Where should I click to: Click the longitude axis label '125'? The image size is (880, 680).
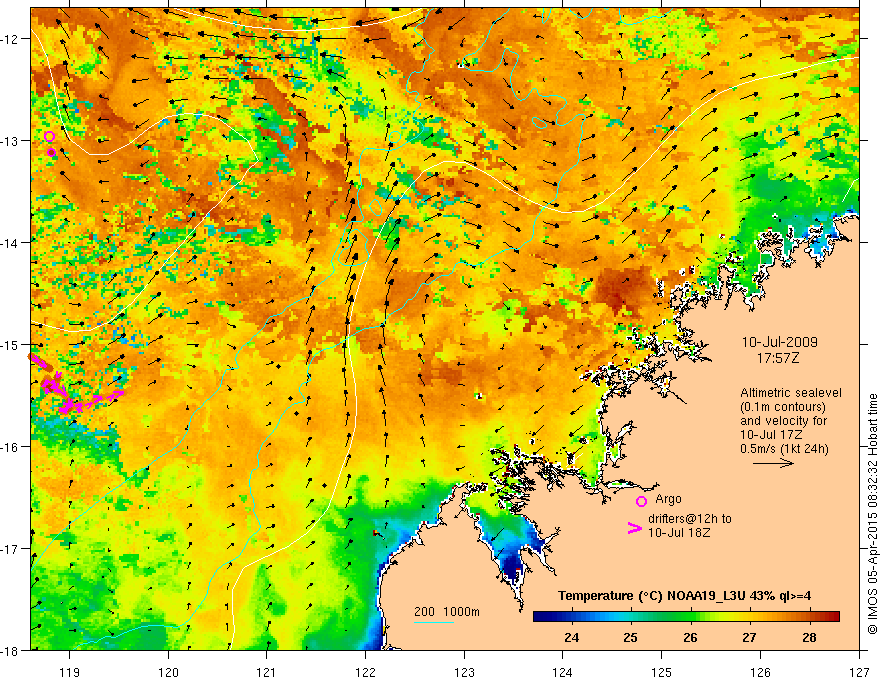662,672
